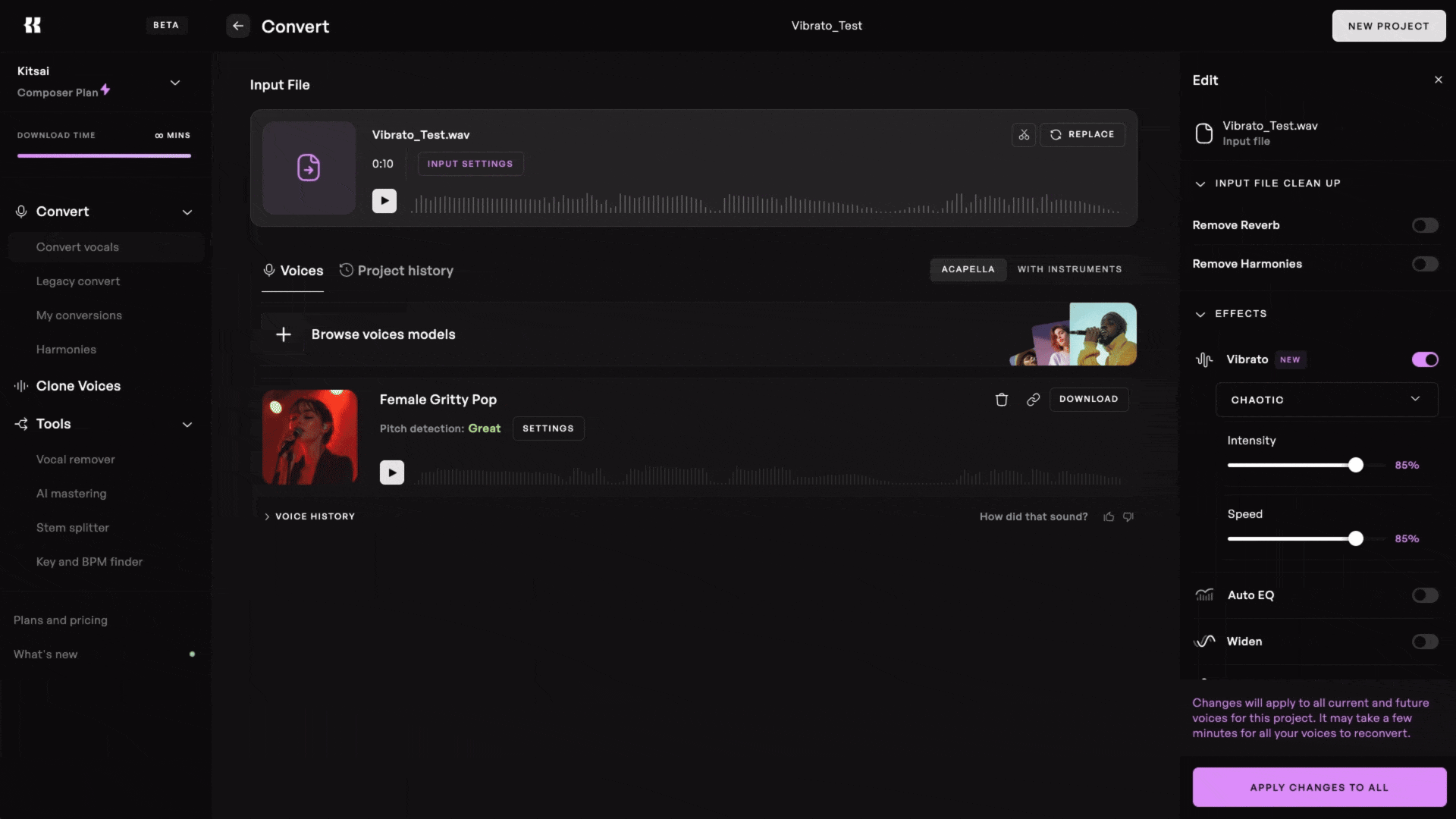Enable the Widen toggle
1456x819 pixels.
1425,642
